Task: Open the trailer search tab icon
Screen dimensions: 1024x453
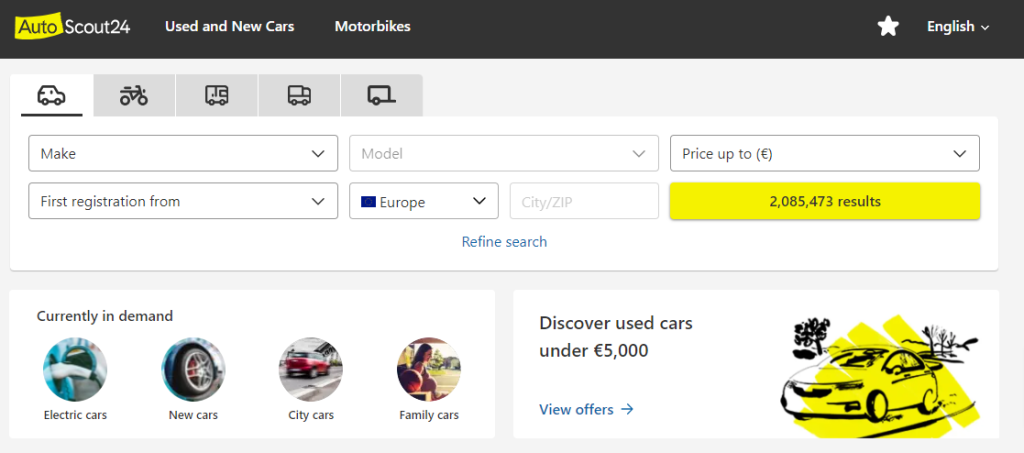Action: [x=381, y=95]
